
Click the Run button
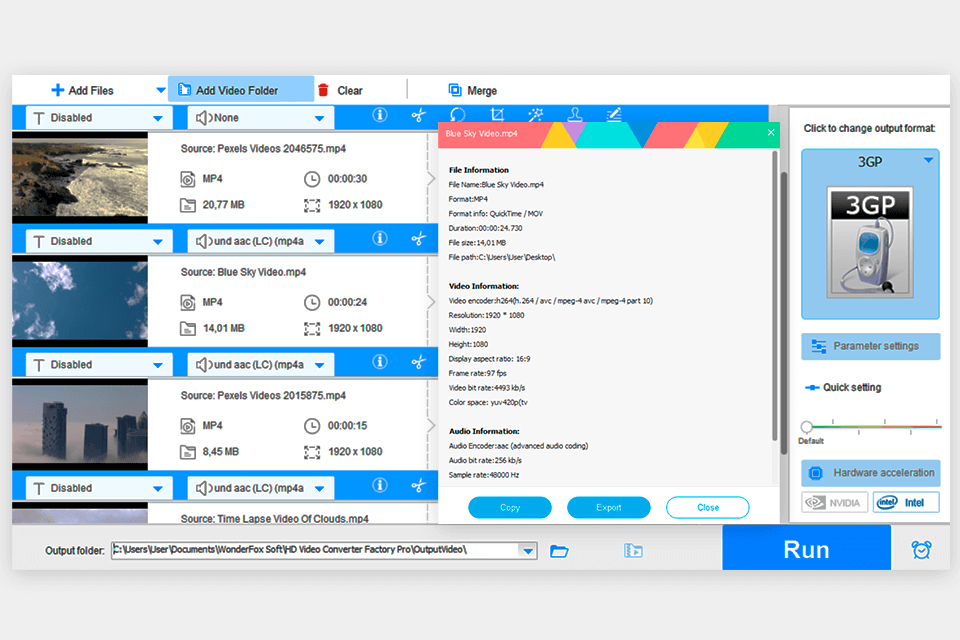coord(806,548)
